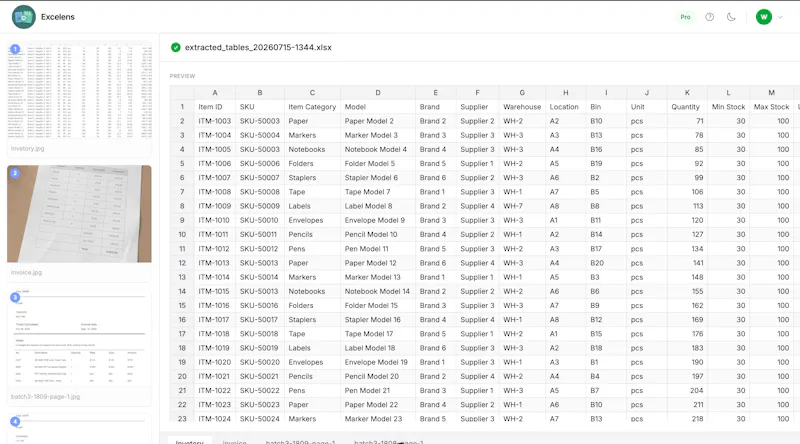Open the W user avatar

(x=763, y=17)
